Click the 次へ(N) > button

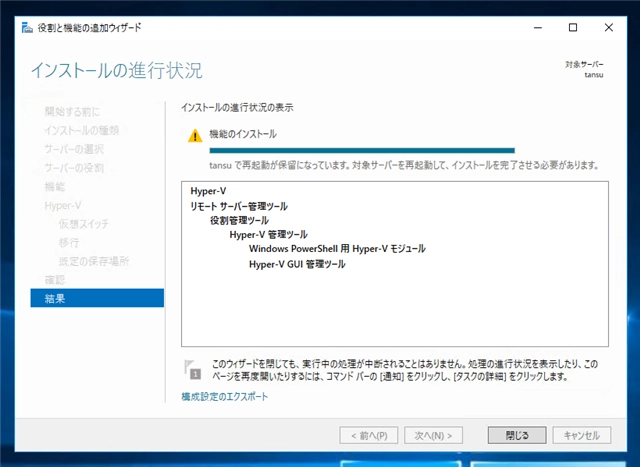[433, 435]
